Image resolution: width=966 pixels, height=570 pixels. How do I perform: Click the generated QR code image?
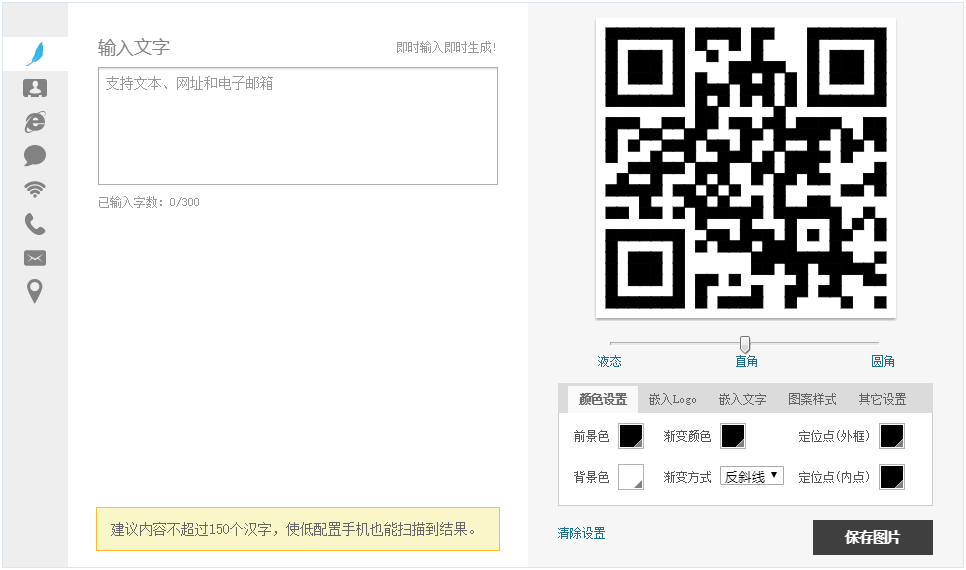click(x=745, y=168)
